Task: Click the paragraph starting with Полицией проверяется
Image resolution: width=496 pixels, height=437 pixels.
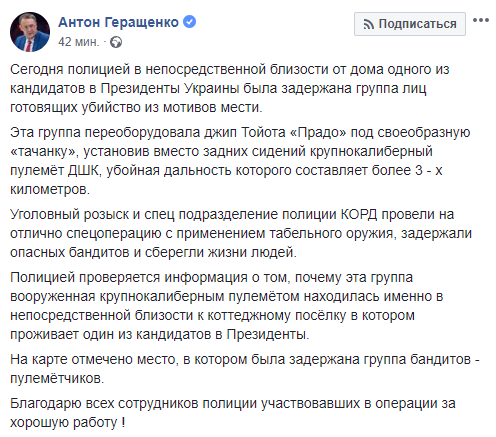Action: point(227,306)
